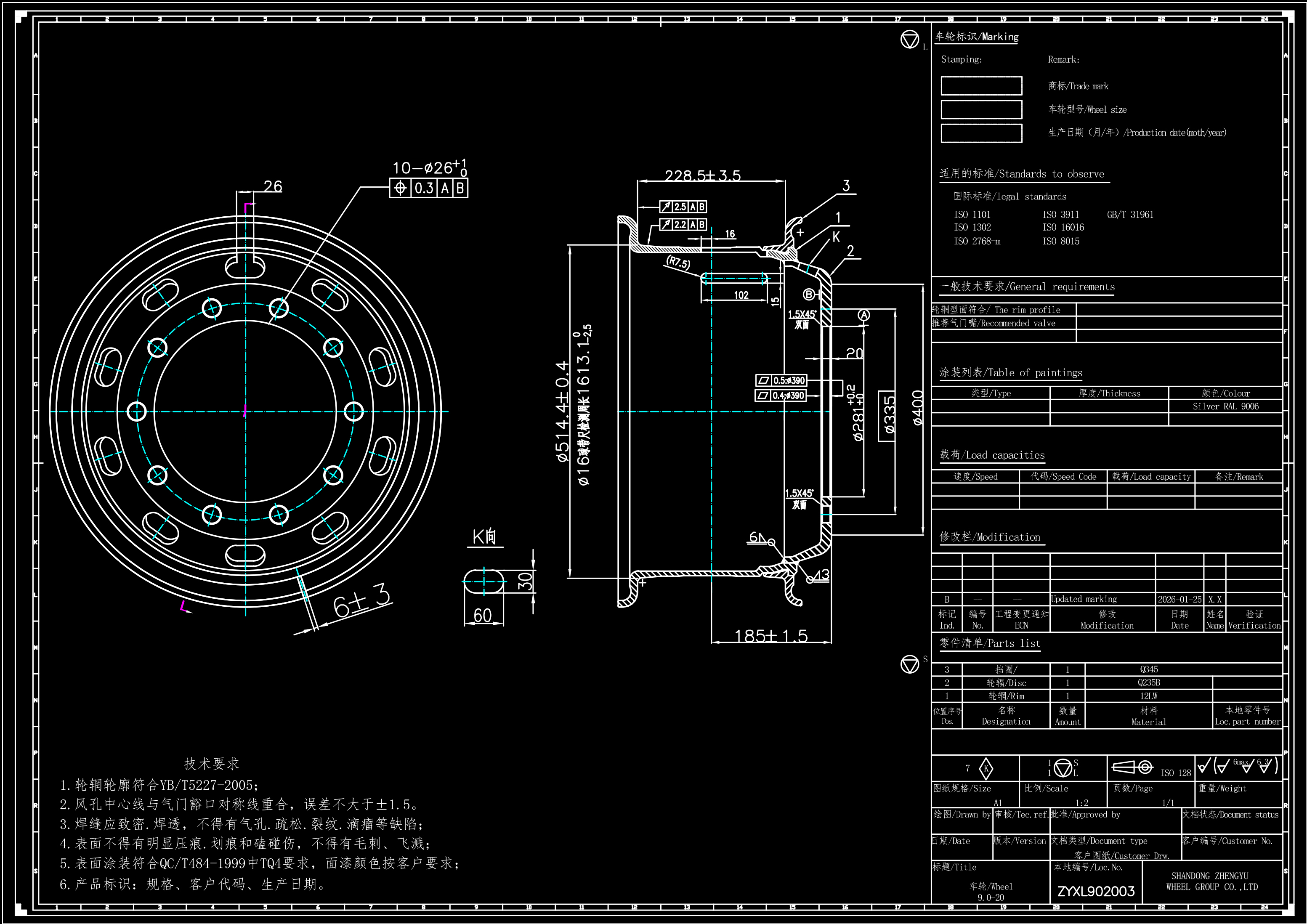Click the Parts list heading
1307x924 pixels.
989,643
